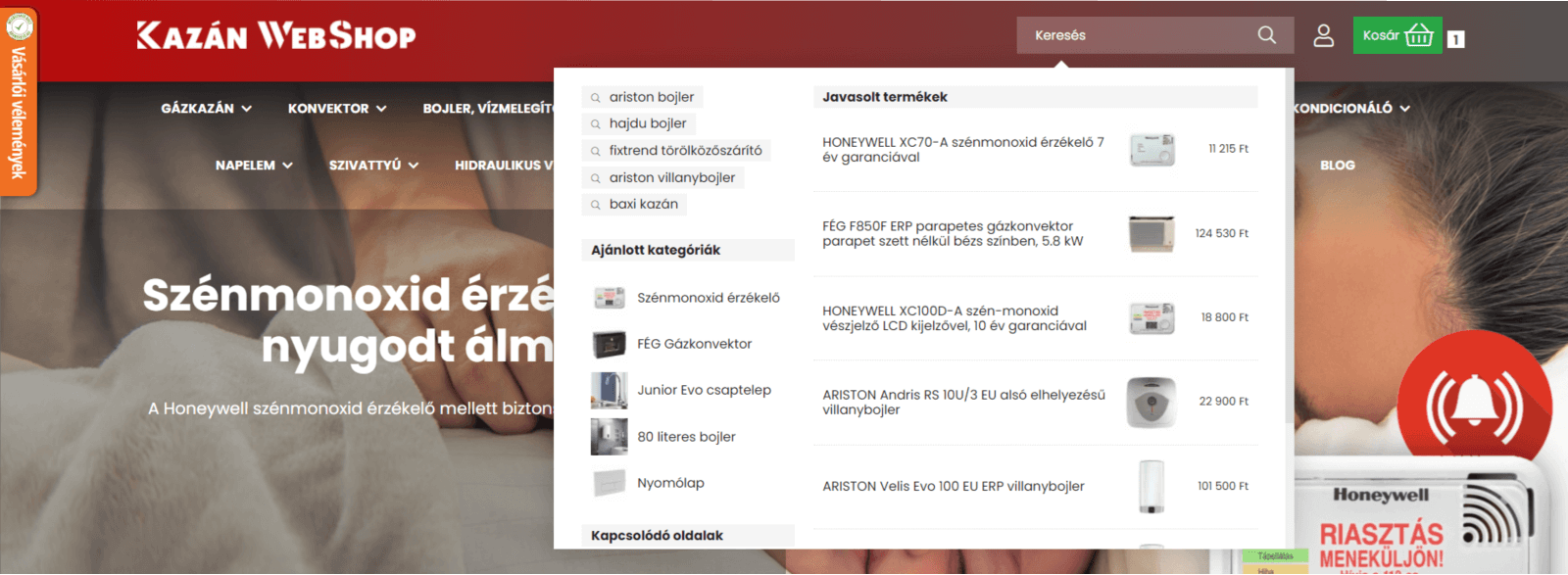Click the Ajánlott kategóriák heading
Image resolution: width=1568 pixels, height=575 pixels.
pos(656,250)
